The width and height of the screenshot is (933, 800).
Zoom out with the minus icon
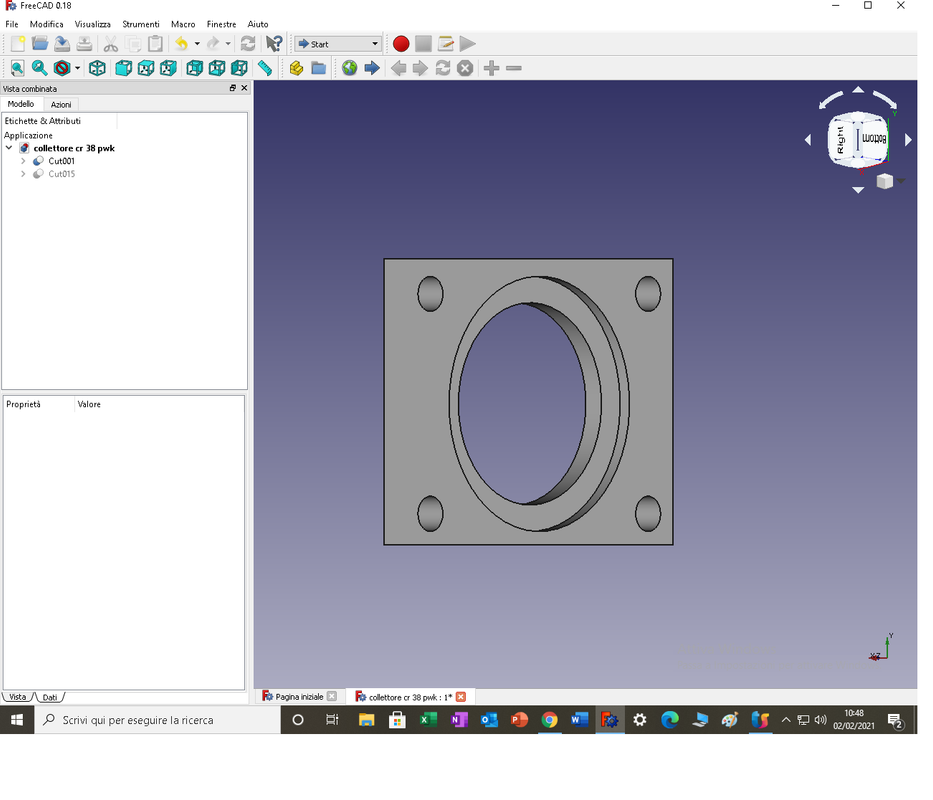click(x=514, y=68)
